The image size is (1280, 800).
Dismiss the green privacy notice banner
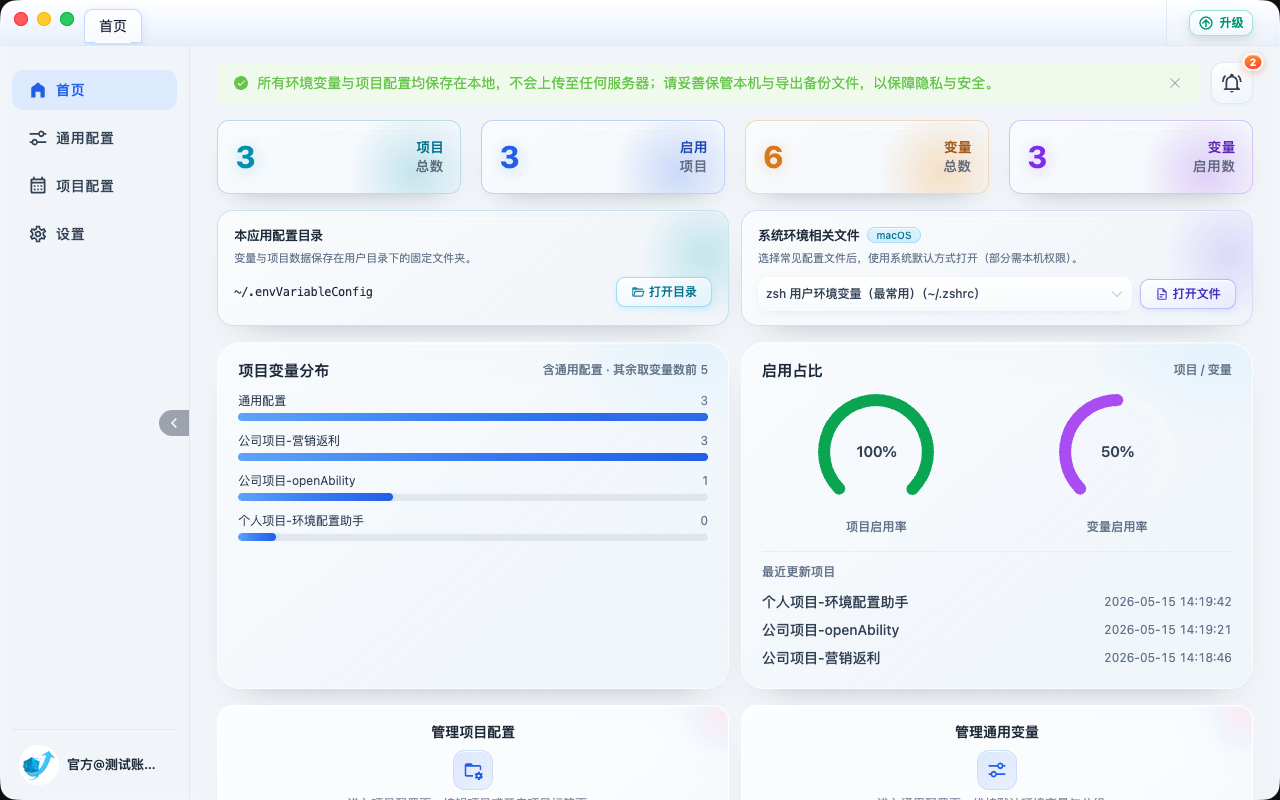[x=1175, y=83]
